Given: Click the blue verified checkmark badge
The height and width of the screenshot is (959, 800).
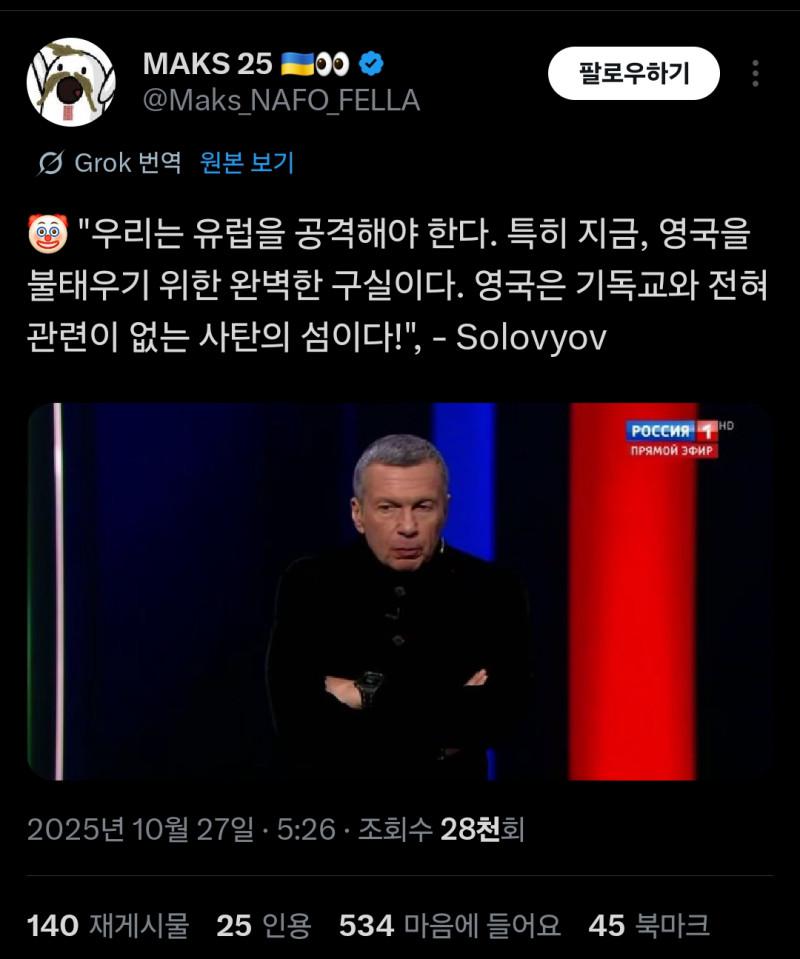Looking at the screenshot, I should coord(371,64).
